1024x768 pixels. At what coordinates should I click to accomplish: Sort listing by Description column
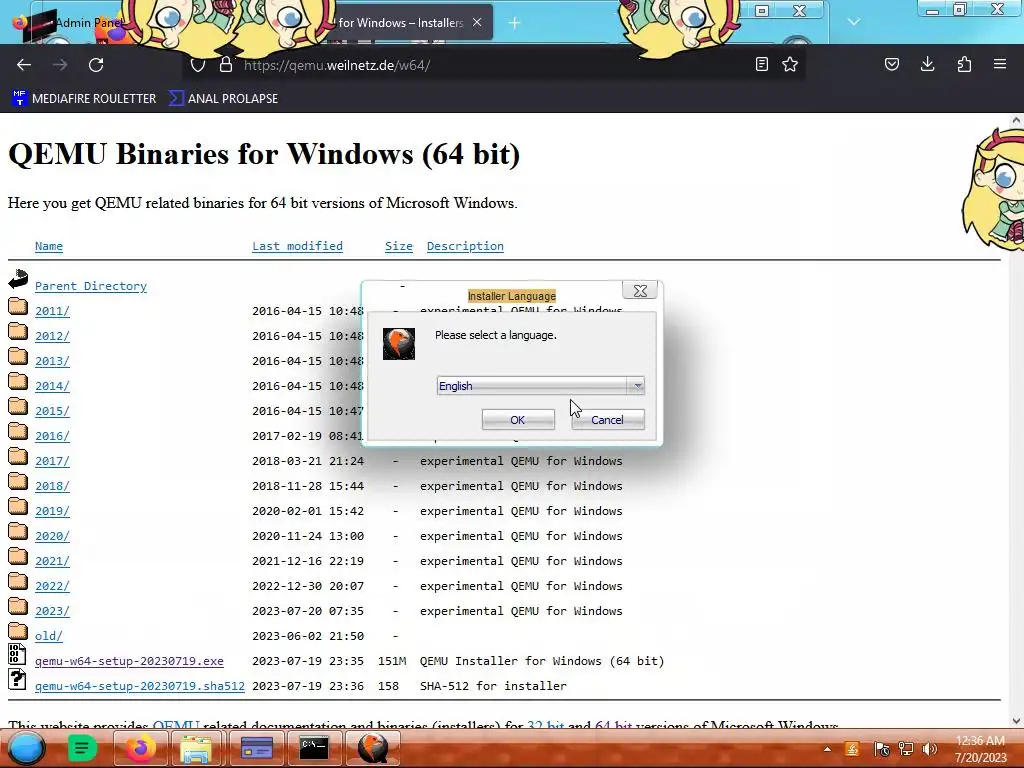coord(465,246)
